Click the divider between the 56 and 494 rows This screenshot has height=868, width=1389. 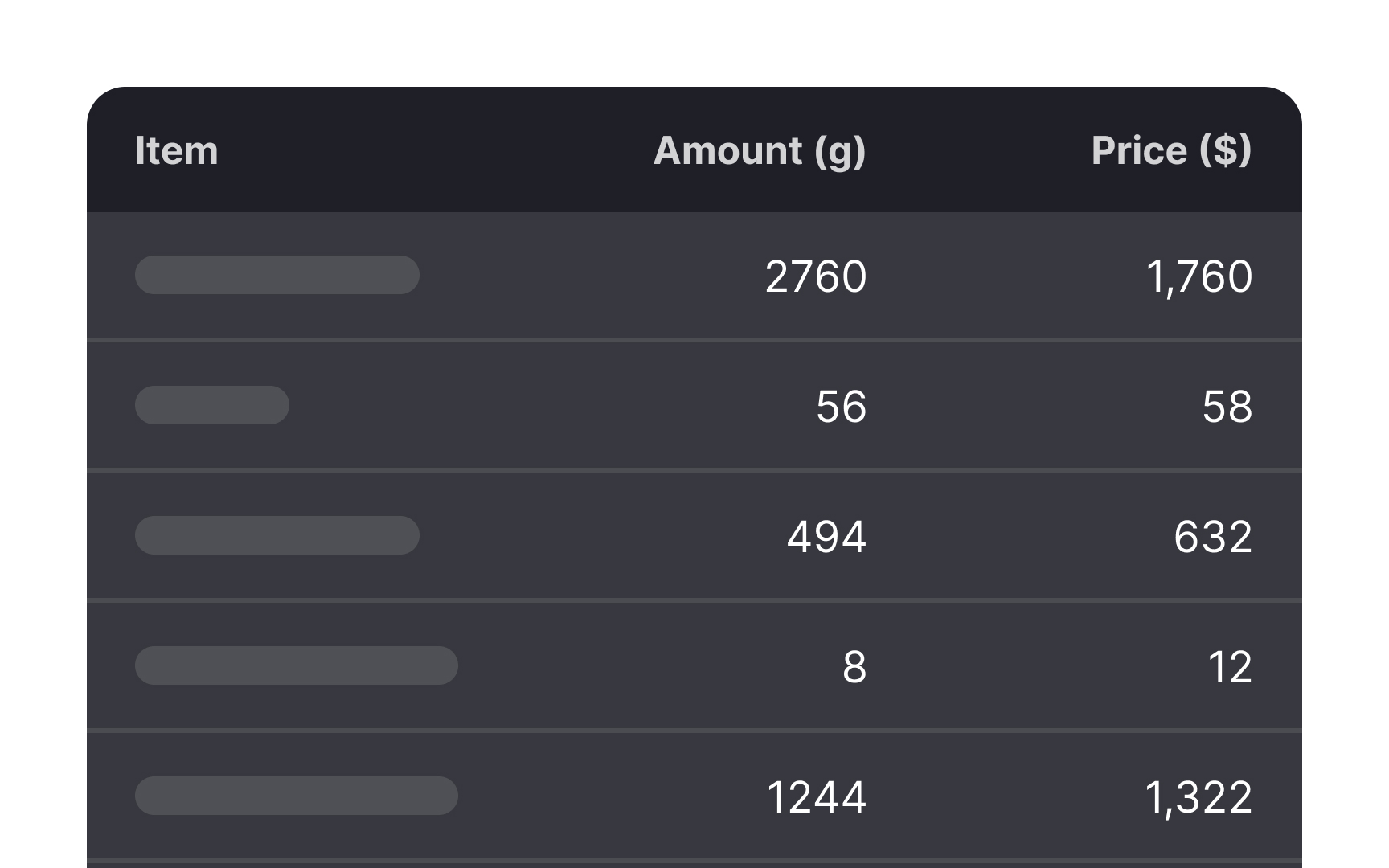coord(694,470)
